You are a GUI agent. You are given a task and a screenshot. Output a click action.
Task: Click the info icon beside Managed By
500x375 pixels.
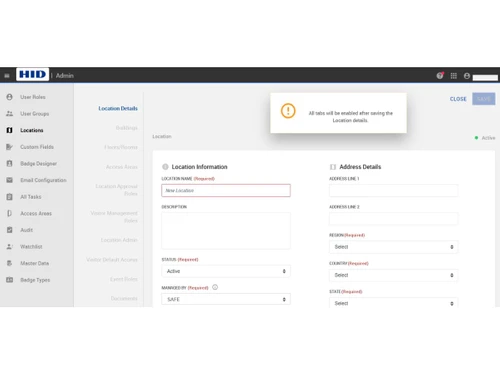215,287
